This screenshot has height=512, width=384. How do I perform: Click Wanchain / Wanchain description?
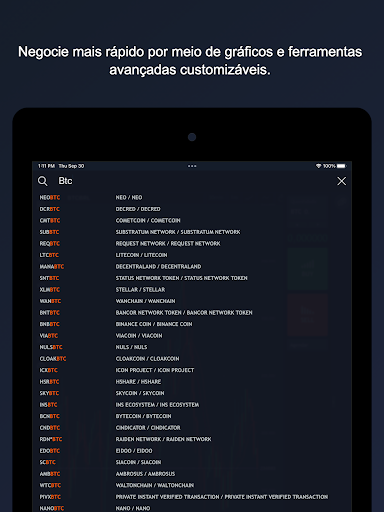[x=145, y=301]
